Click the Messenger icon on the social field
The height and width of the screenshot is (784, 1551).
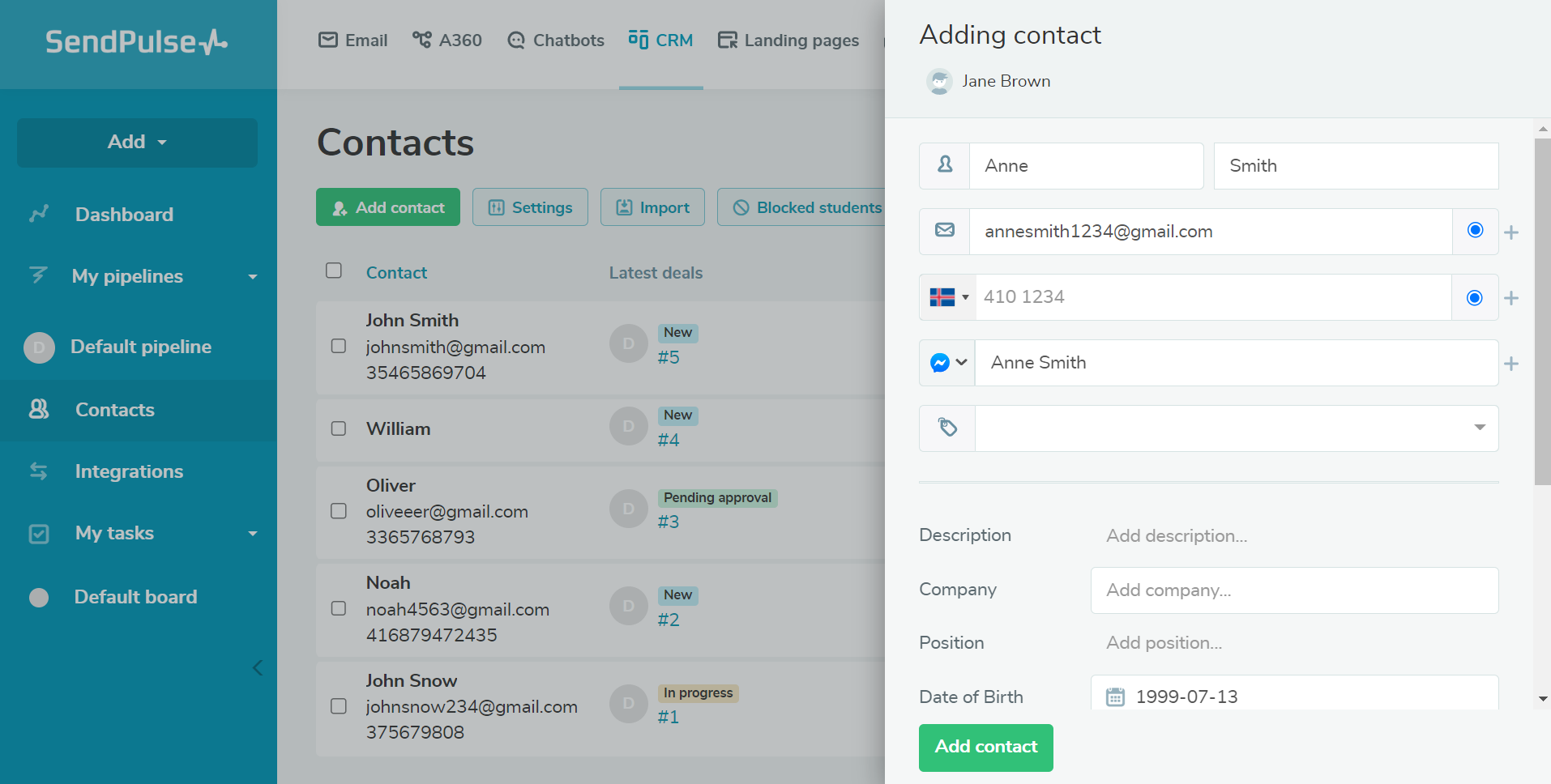coord(940,363)
